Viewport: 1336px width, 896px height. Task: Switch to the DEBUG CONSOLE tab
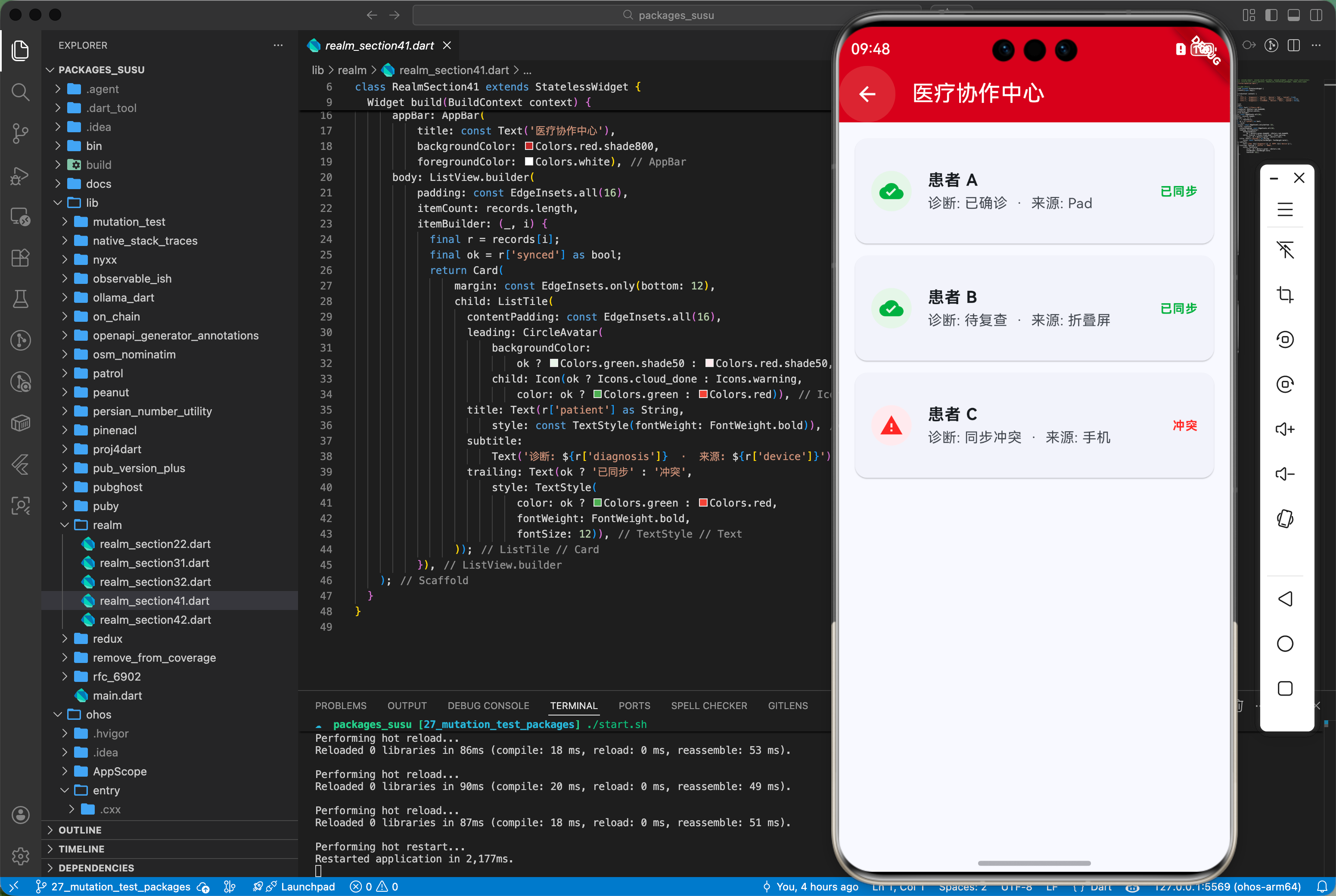(488, 706)
